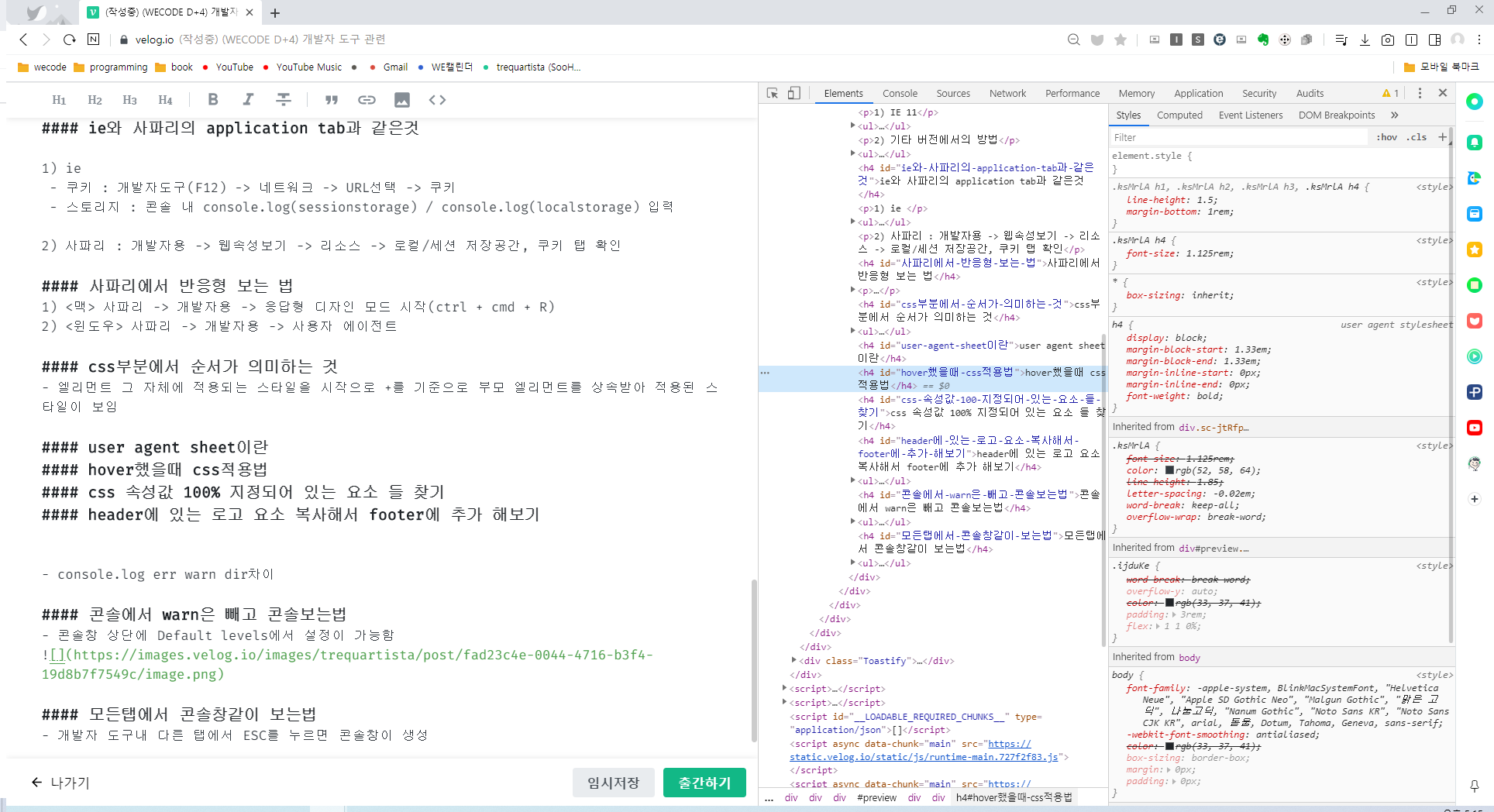Expand the margin shorthand in body rule
This screenshot has width=1494, height=812.
point(1169,769)
